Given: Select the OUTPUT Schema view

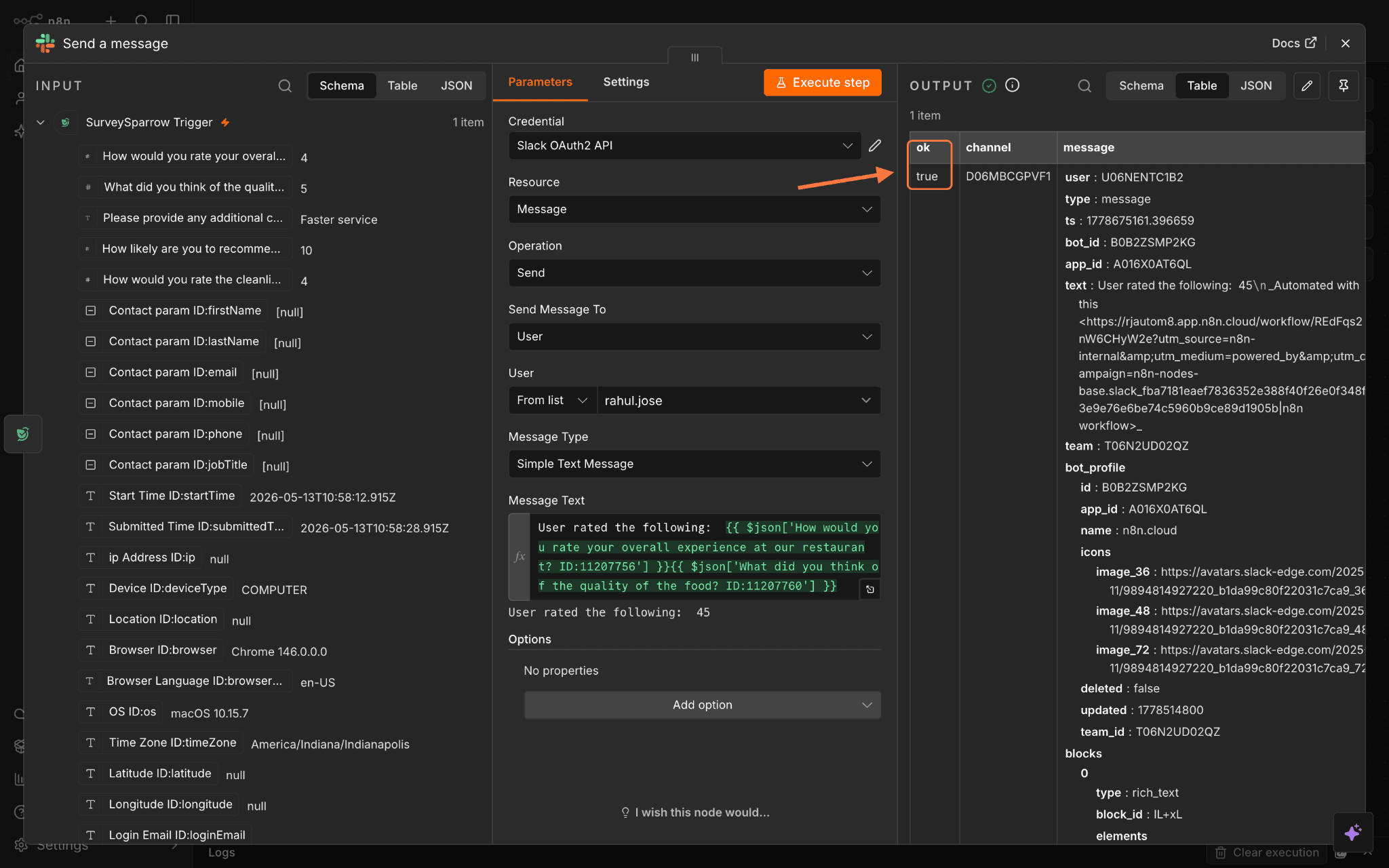Looking at the screenshot, I should click(1141, 85).
